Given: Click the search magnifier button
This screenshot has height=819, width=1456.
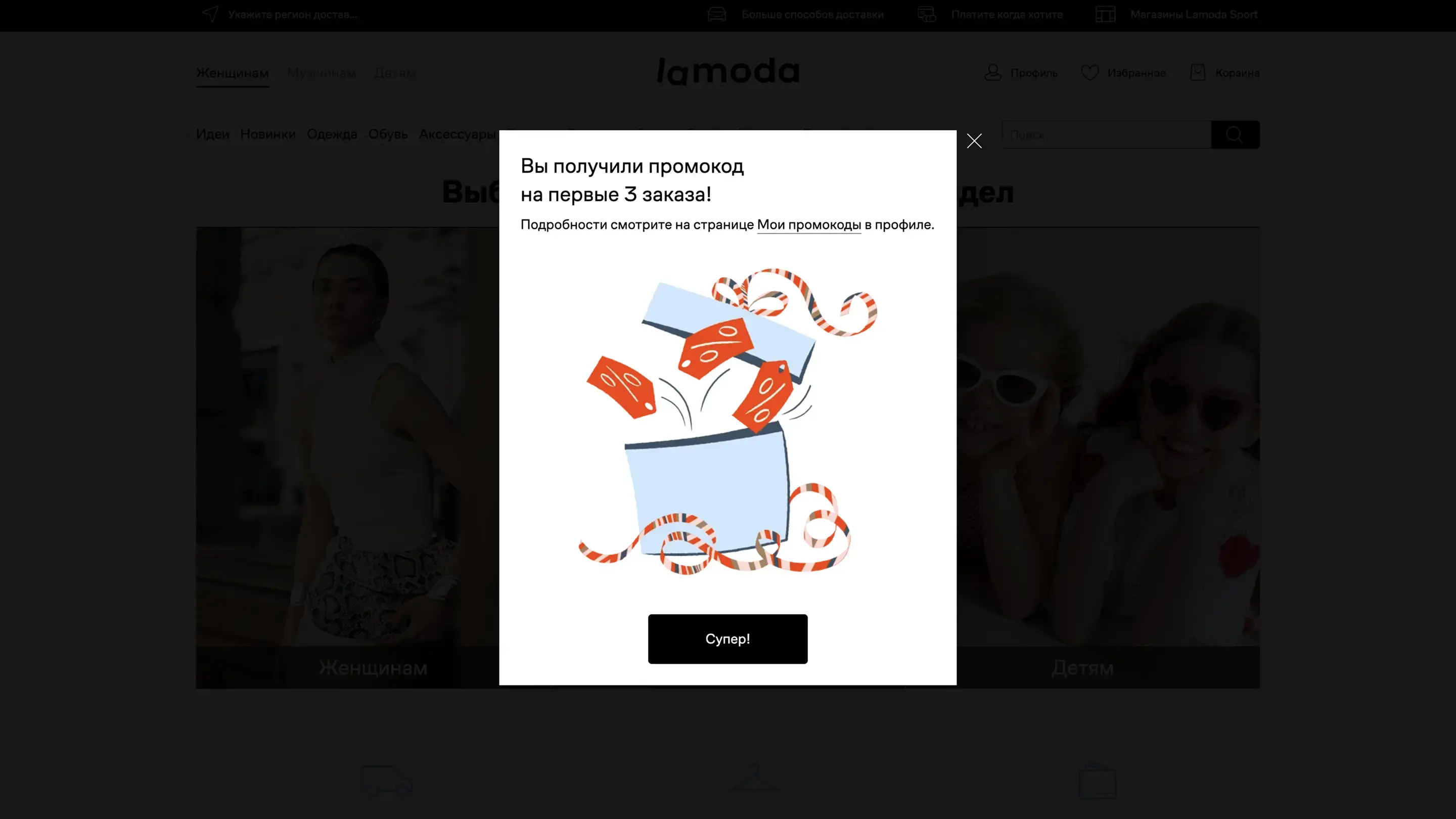Looking at the screenshot, I should [1235, 134].
